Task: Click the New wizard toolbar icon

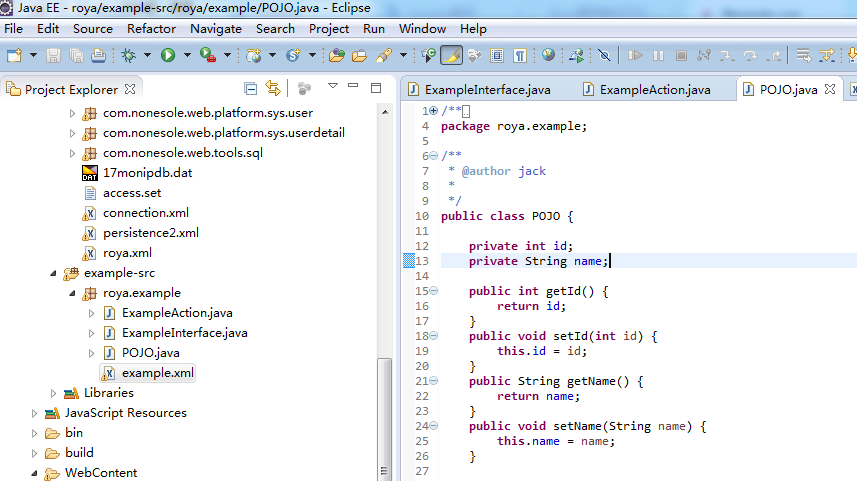Action: tap(14, 55)
